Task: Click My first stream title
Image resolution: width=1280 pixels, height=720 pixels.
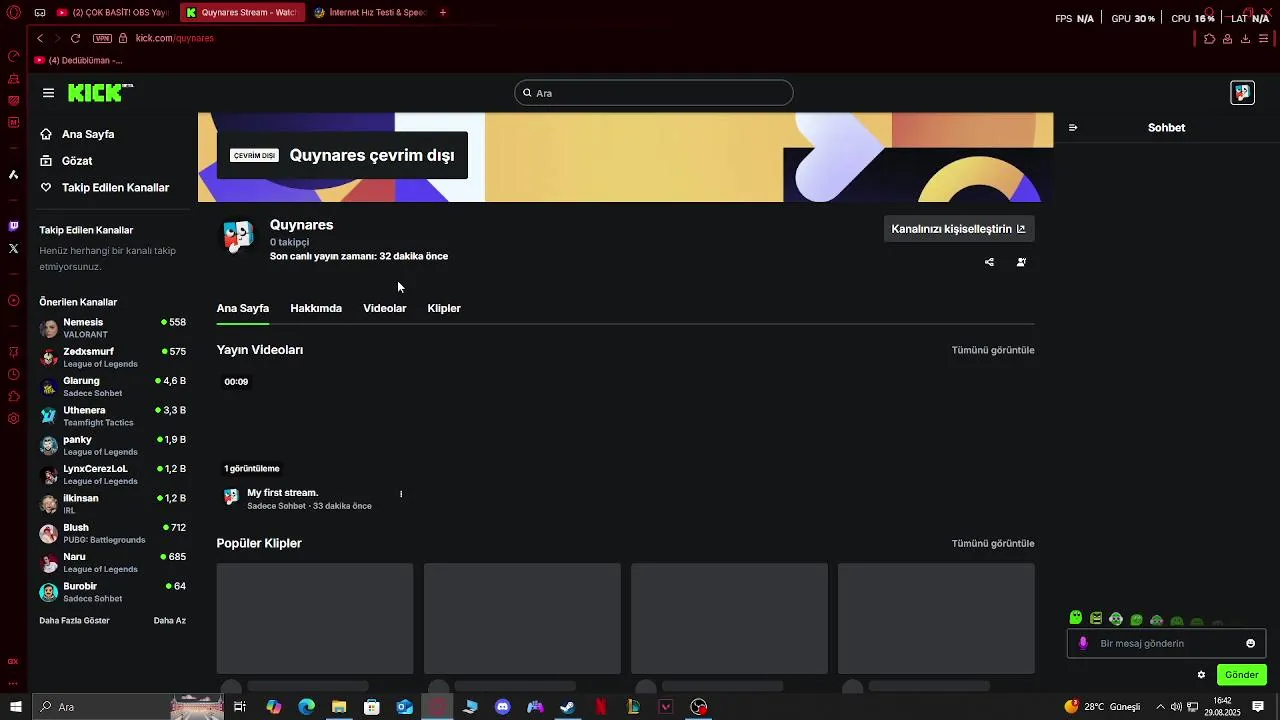Action: pos(283,493)
